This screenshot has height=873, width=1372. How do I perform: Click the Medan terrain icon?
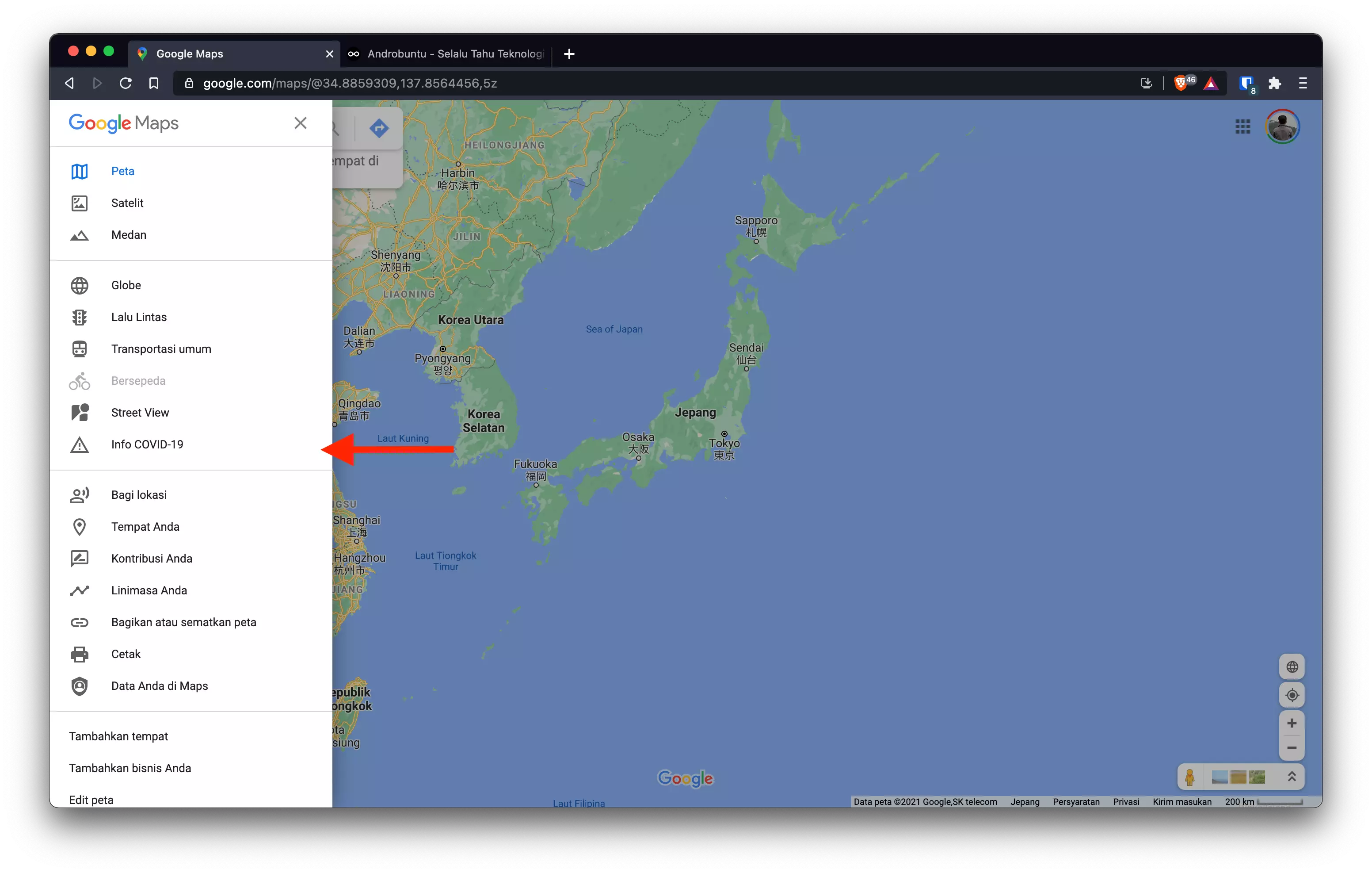(x=80, y=234)
